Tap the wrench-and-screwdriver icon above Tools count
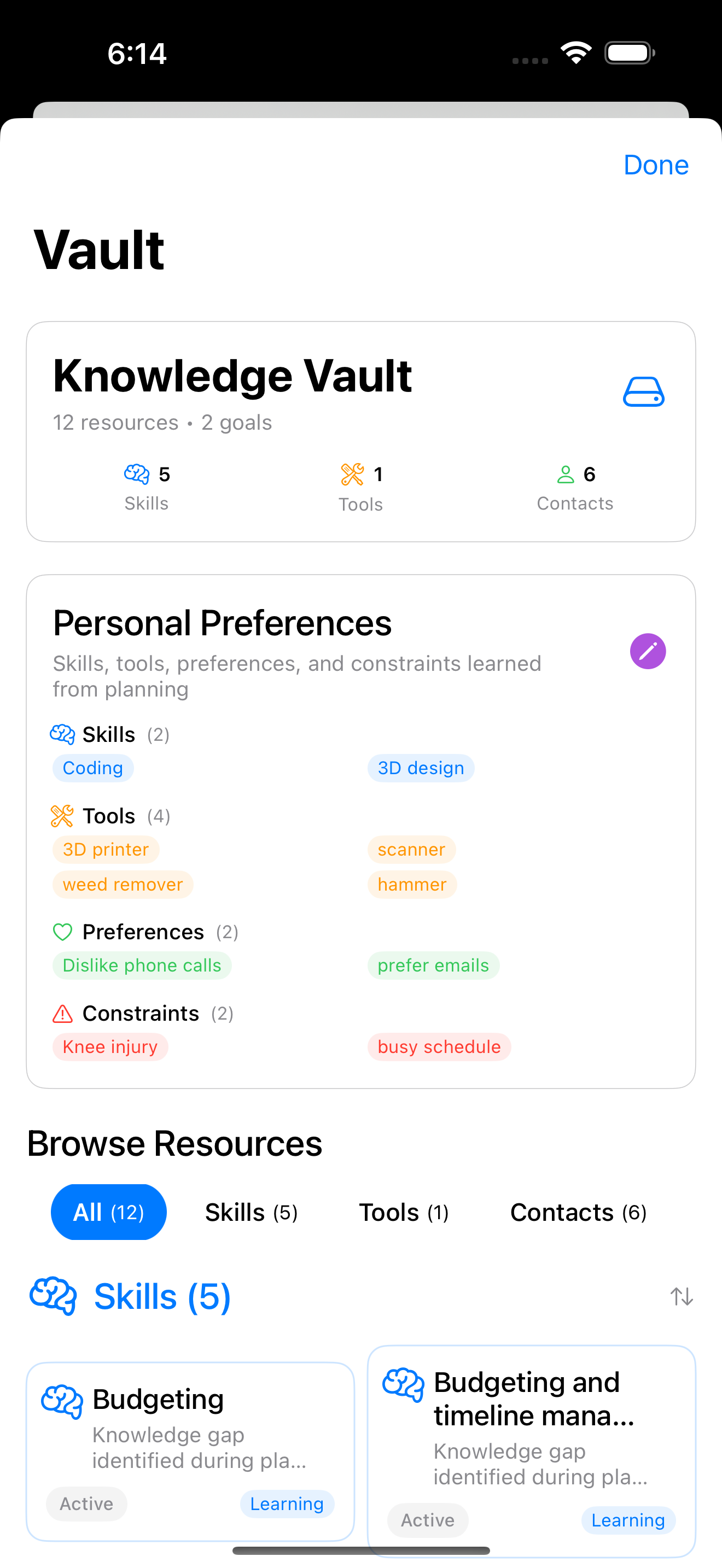 [352, 474]
